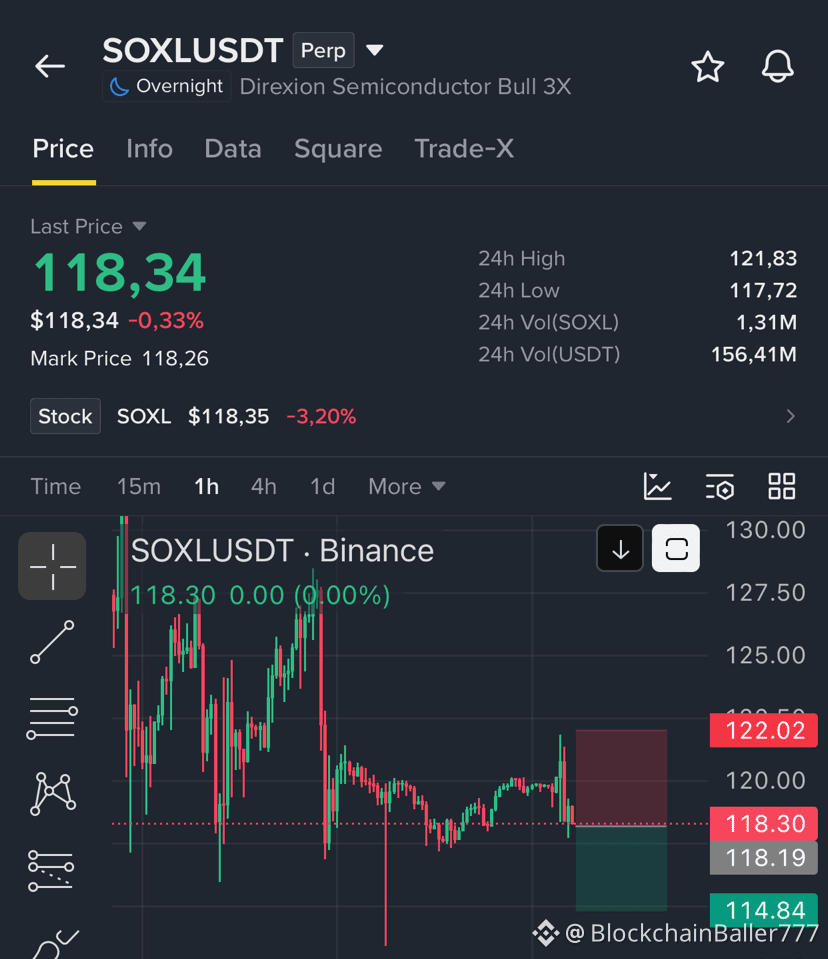Click the Mark Price 118,26 text
828x959 pixels.
tap(120, 358)
